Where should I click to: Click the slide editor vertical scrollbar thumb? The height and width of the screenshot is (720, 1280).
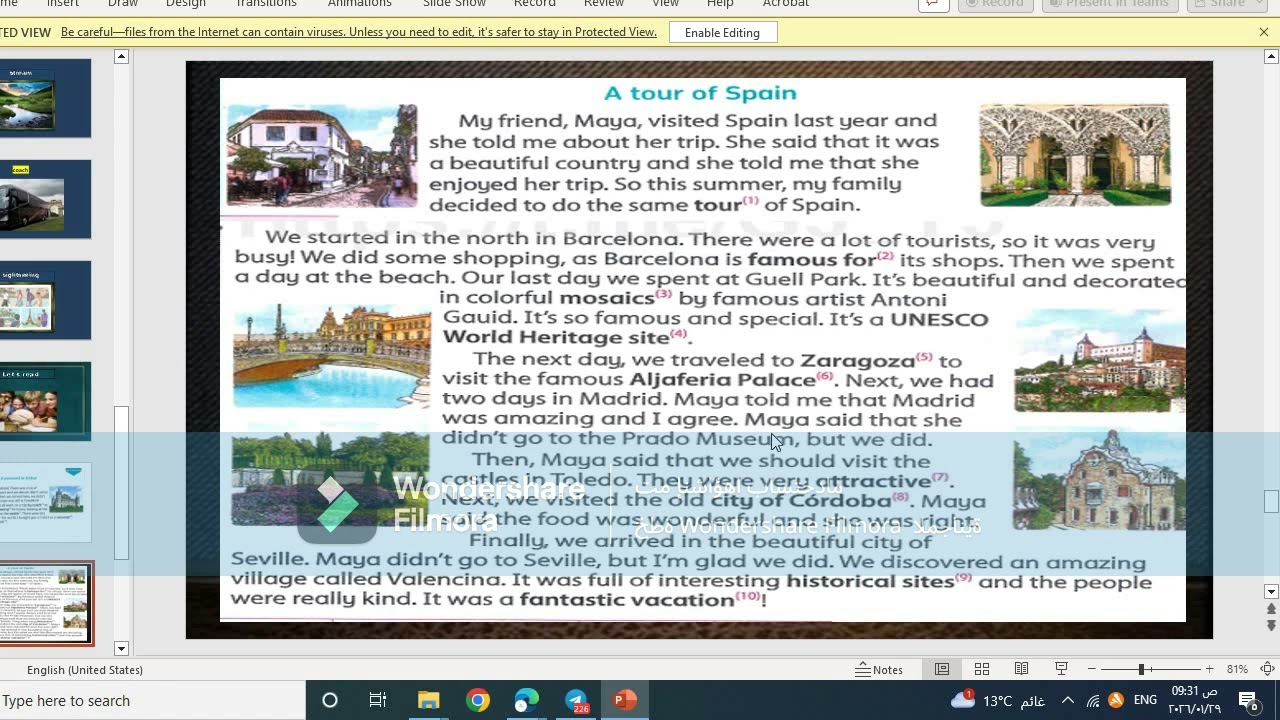tap(1271, 500)
